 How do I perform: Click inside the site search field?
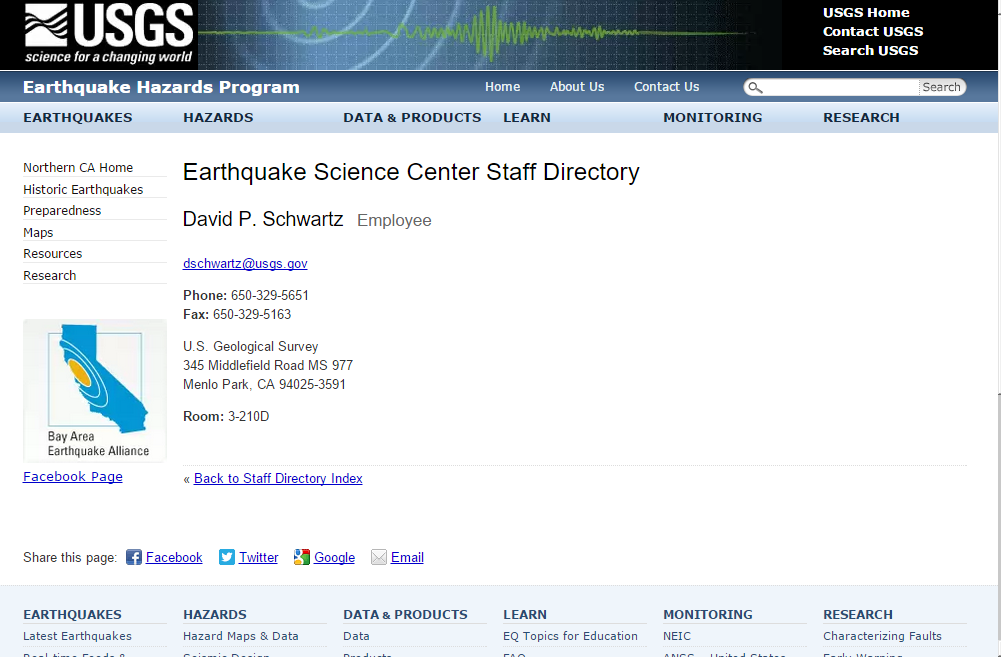pos(841,87)
